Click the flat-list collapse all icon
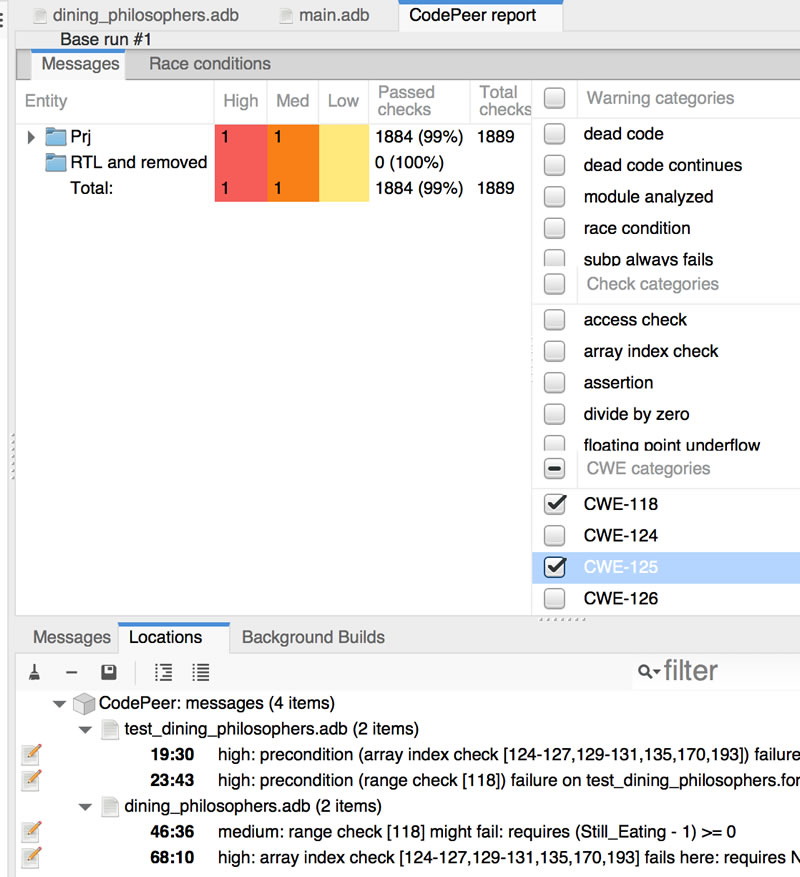This screenshot has height=877, width=800. (200, 672)
